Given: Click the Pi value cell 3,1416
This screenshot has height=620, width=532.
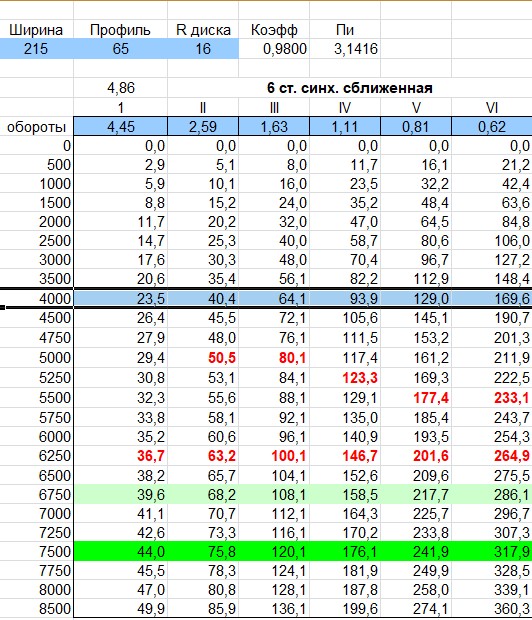Looking at the screenshot, I should pos(345,49).
